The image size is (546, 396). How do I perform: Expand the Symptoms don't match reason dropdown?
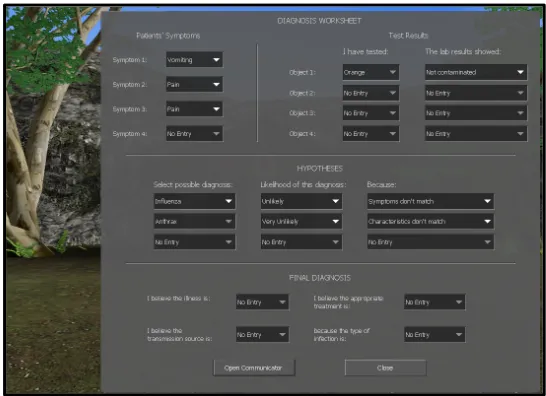(430, 201)
